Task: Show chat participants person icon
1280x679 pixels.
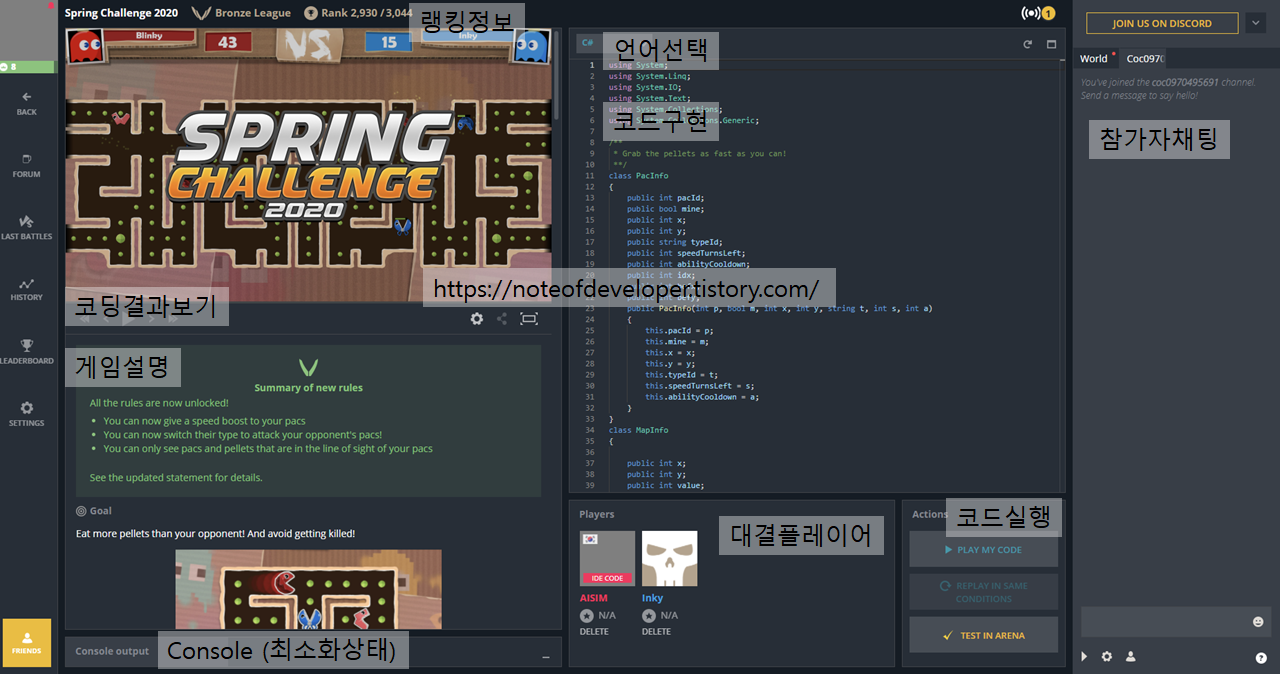Action: click(1130, 657)
